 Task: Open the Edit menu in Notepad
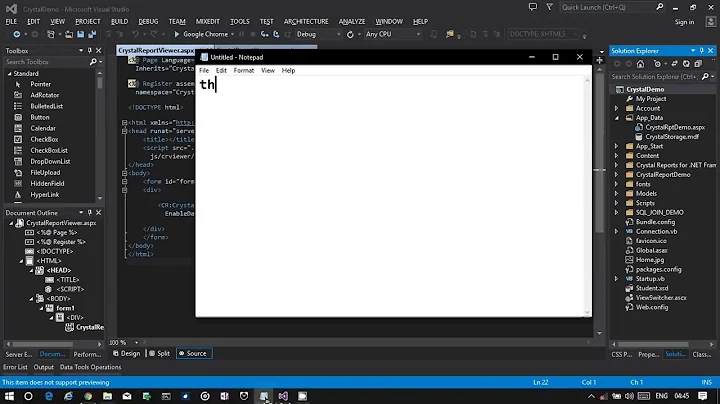[221, 70]
